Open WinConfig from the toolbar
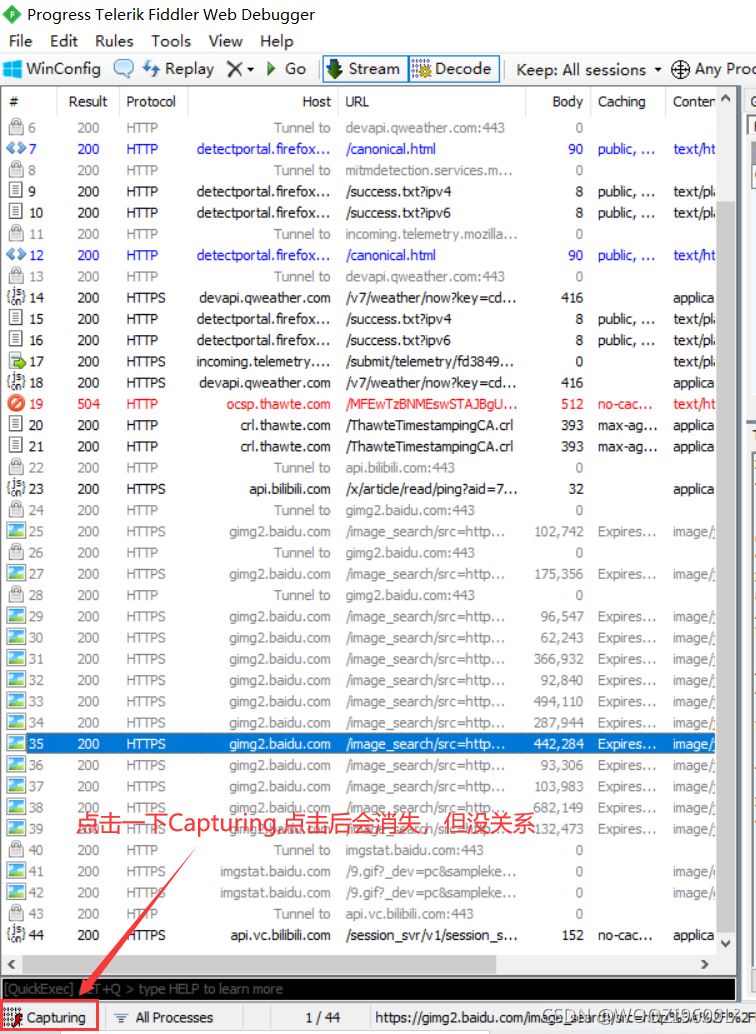 tap(52, 69)
